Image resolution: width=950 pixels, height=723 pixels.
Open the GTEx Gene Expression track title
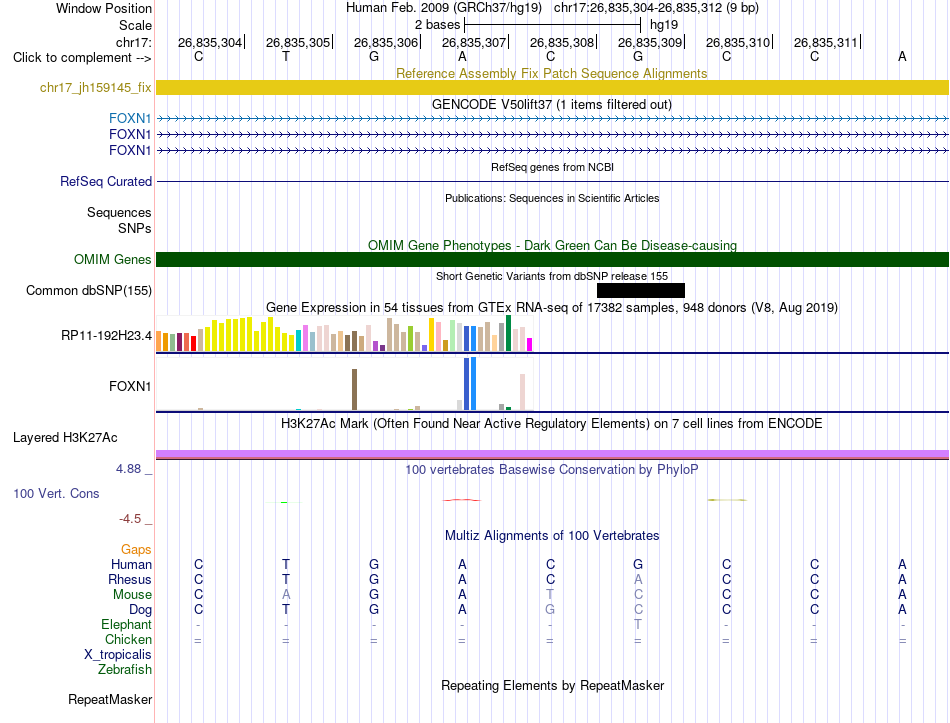(551, 307)
